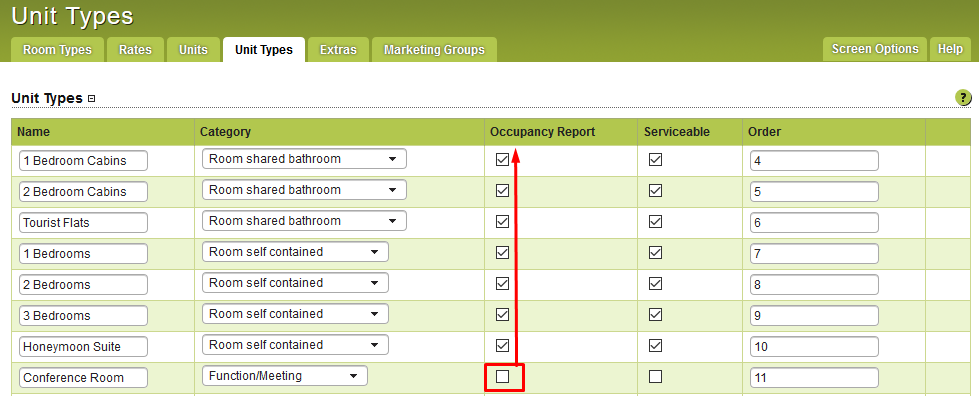Viewport: 979px width, 396px height.
Task: Disable Occupancy Report for Tourist Flats
Action: click(502, 222)
